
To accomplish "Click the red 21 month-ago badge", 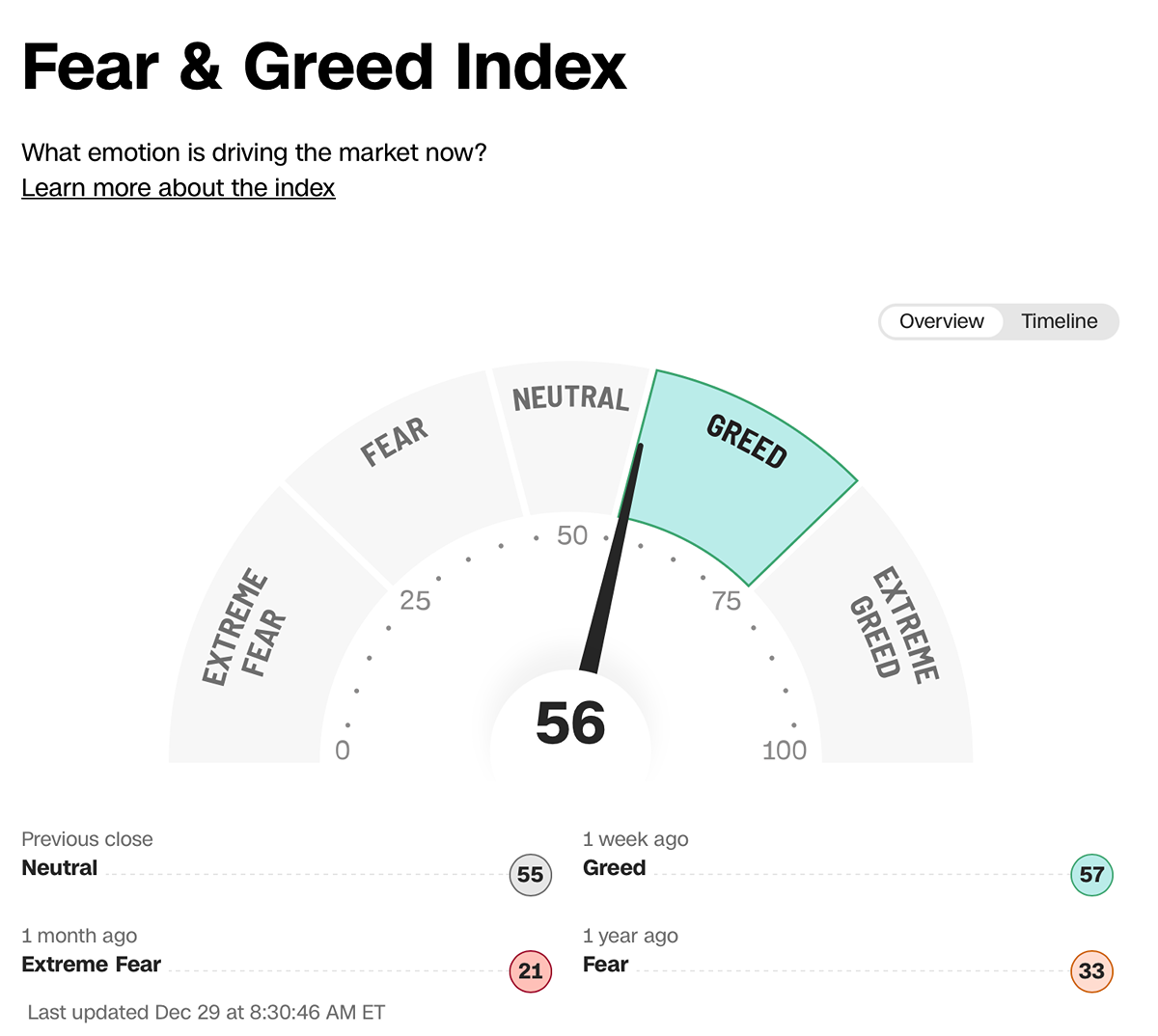I will click(530, 970).
